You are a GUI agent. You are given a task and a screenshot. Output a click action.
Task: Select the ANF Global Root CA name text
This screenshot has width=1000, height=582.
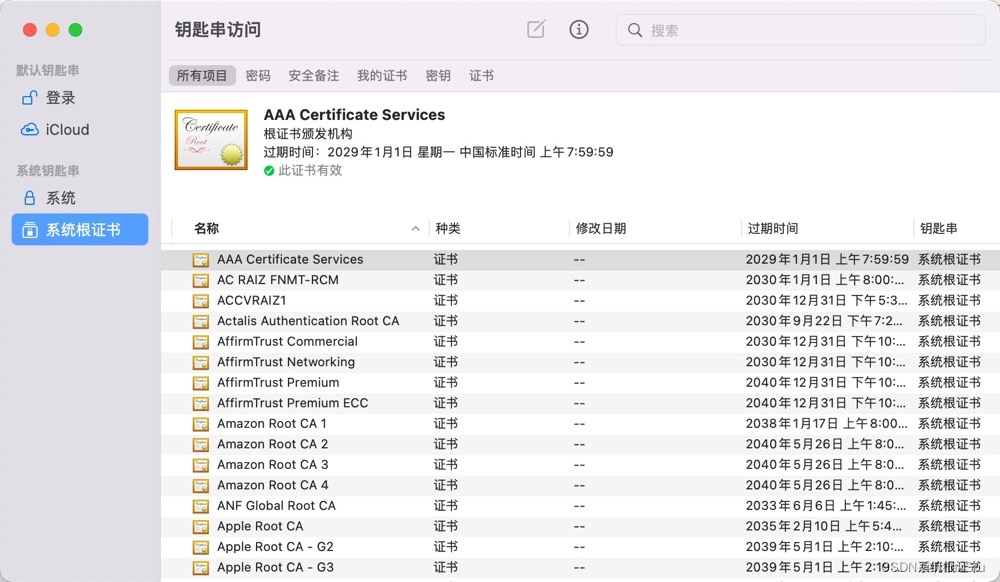click(x=276, y=506)
